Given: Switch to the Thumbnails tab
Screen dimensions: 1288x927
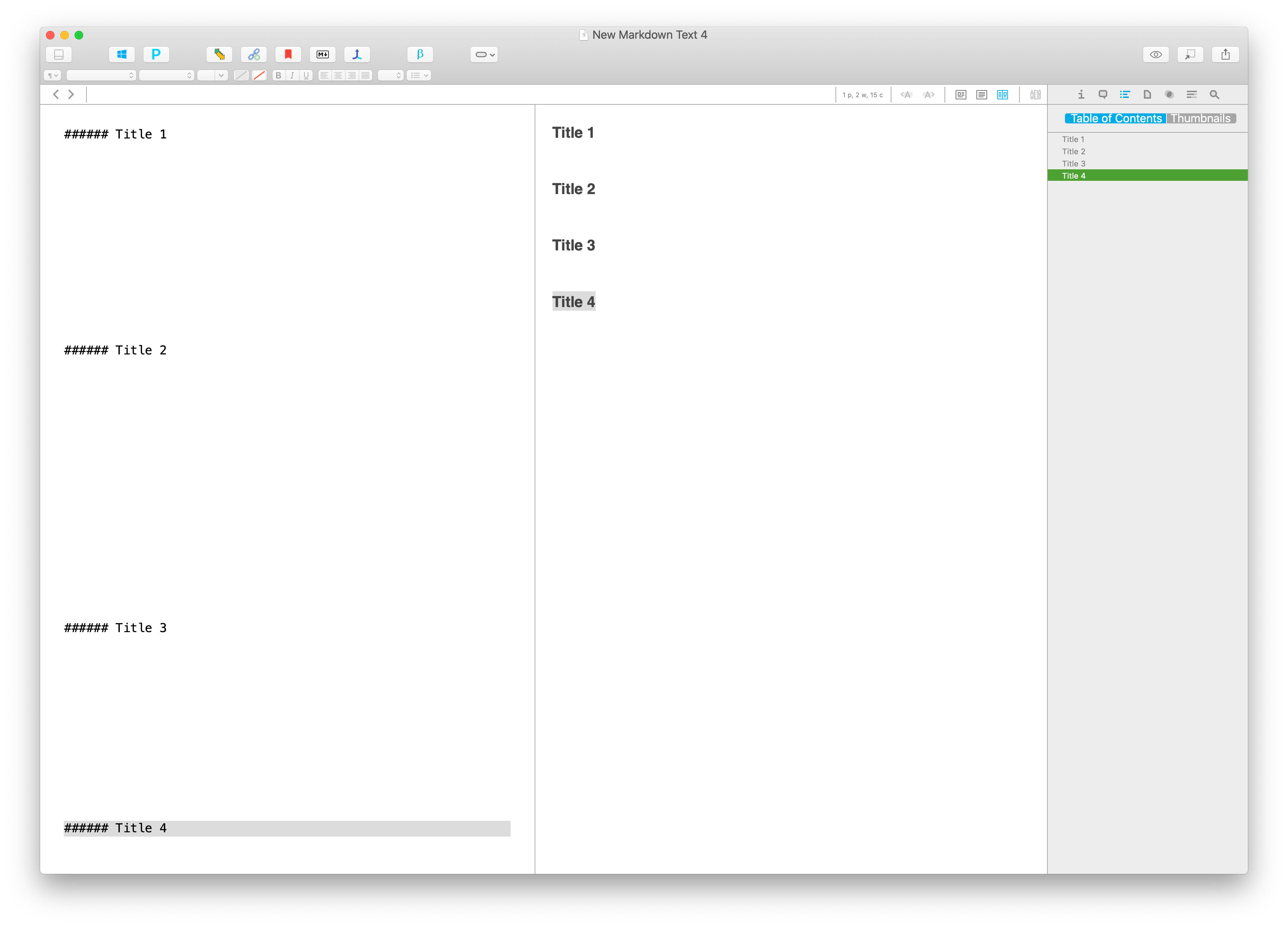Looking at the screenshot, I should tap(1201, 119).
